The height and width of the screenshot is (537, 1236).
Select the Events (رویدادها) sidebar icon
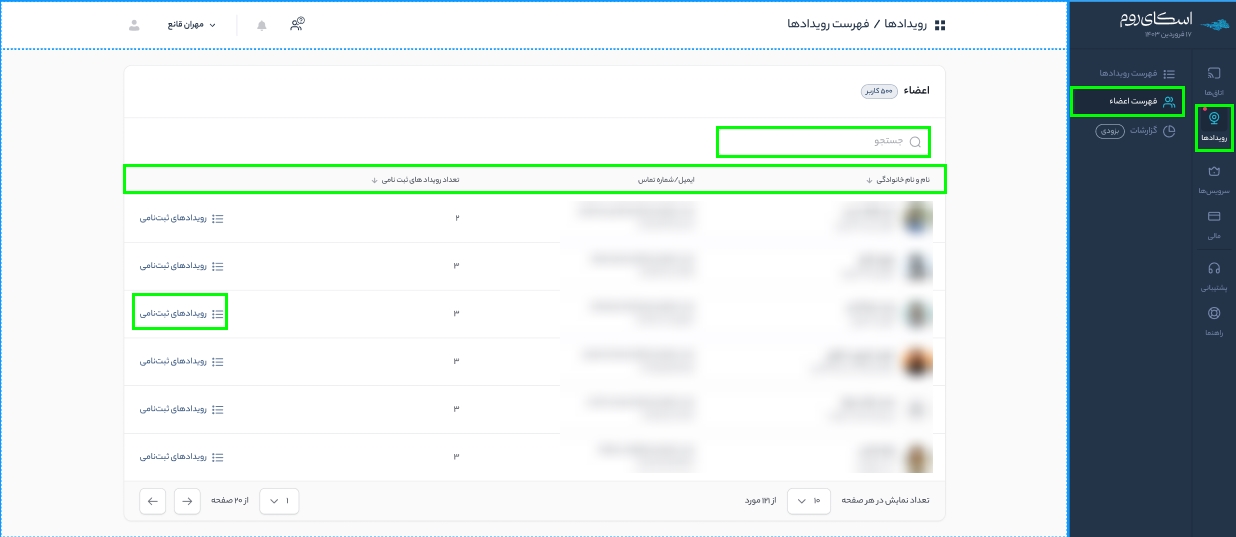(x=1214, y=126)
